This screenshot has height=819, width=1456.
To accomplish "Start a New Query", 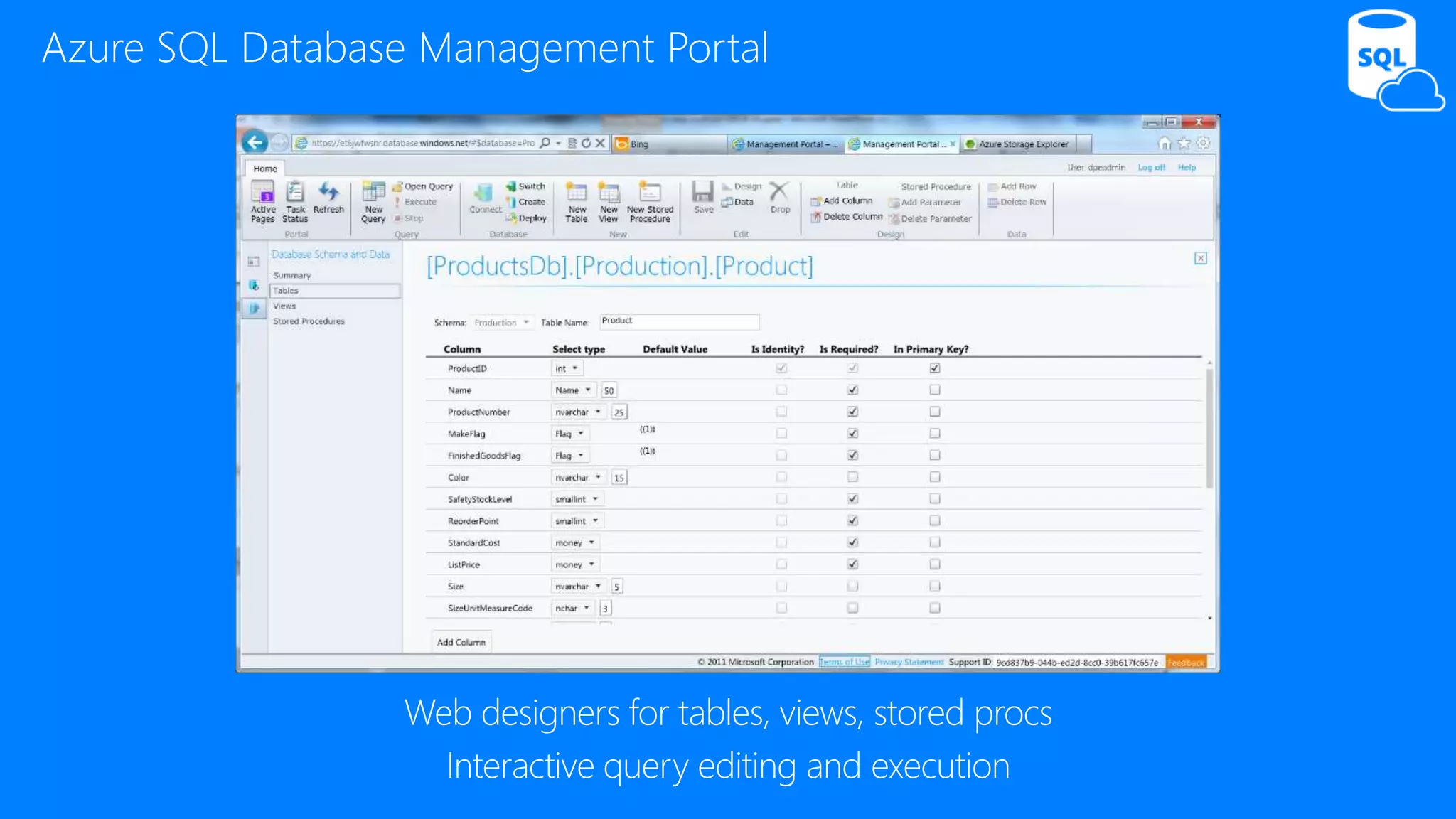I will point(373,201).
